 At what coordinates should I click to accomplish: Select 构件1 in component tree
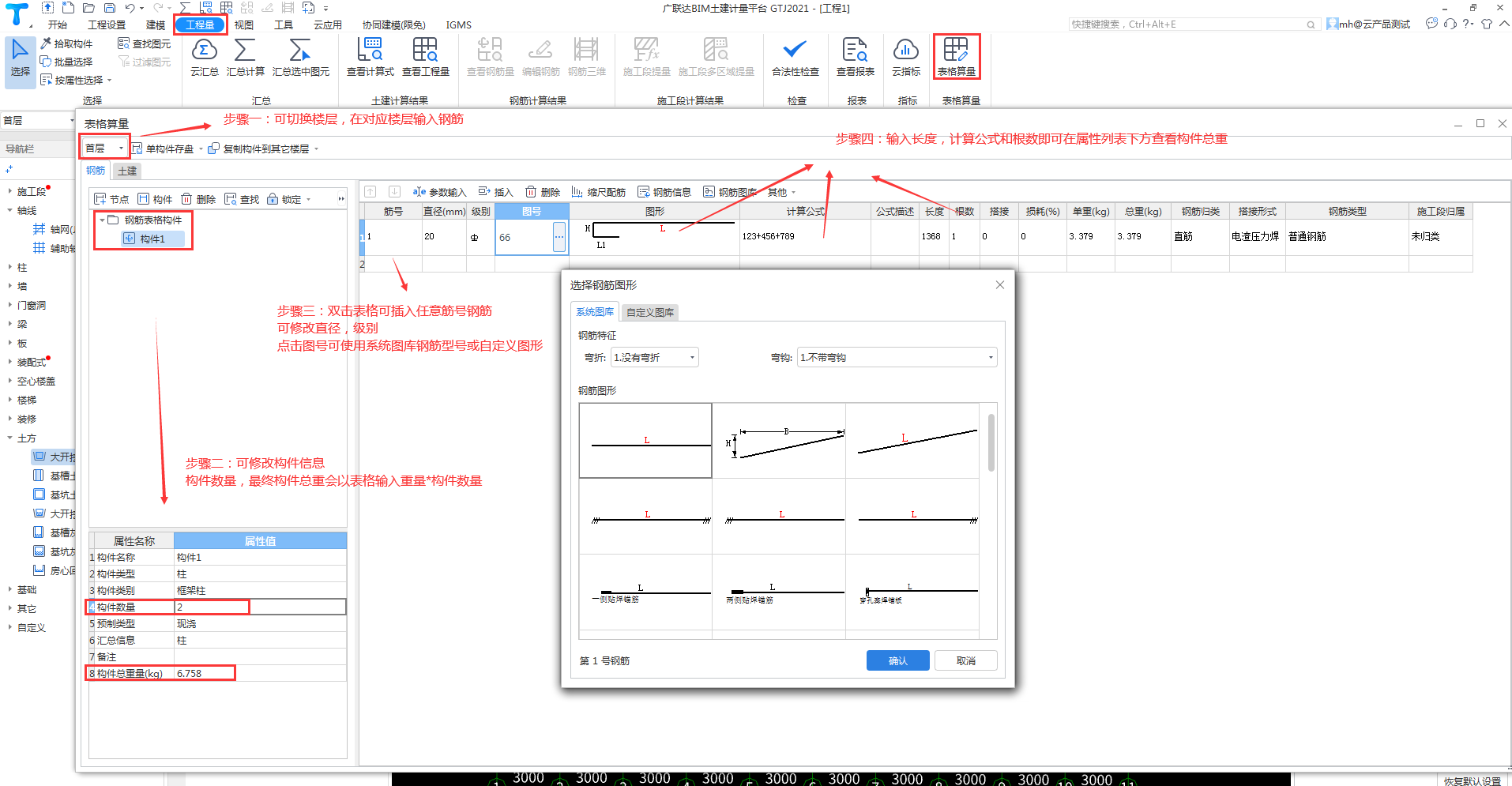(152, 239)
